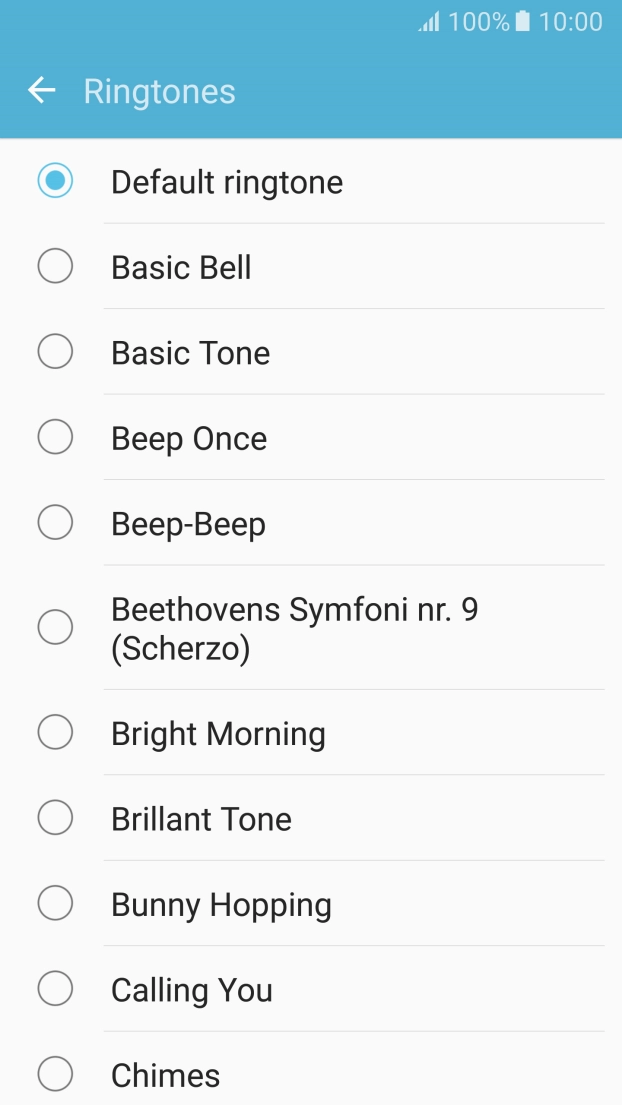Select Beethovens Symfoni nr. 9 (Scherzo)
Screen dimensions: 622x1105
pos(55,627)
